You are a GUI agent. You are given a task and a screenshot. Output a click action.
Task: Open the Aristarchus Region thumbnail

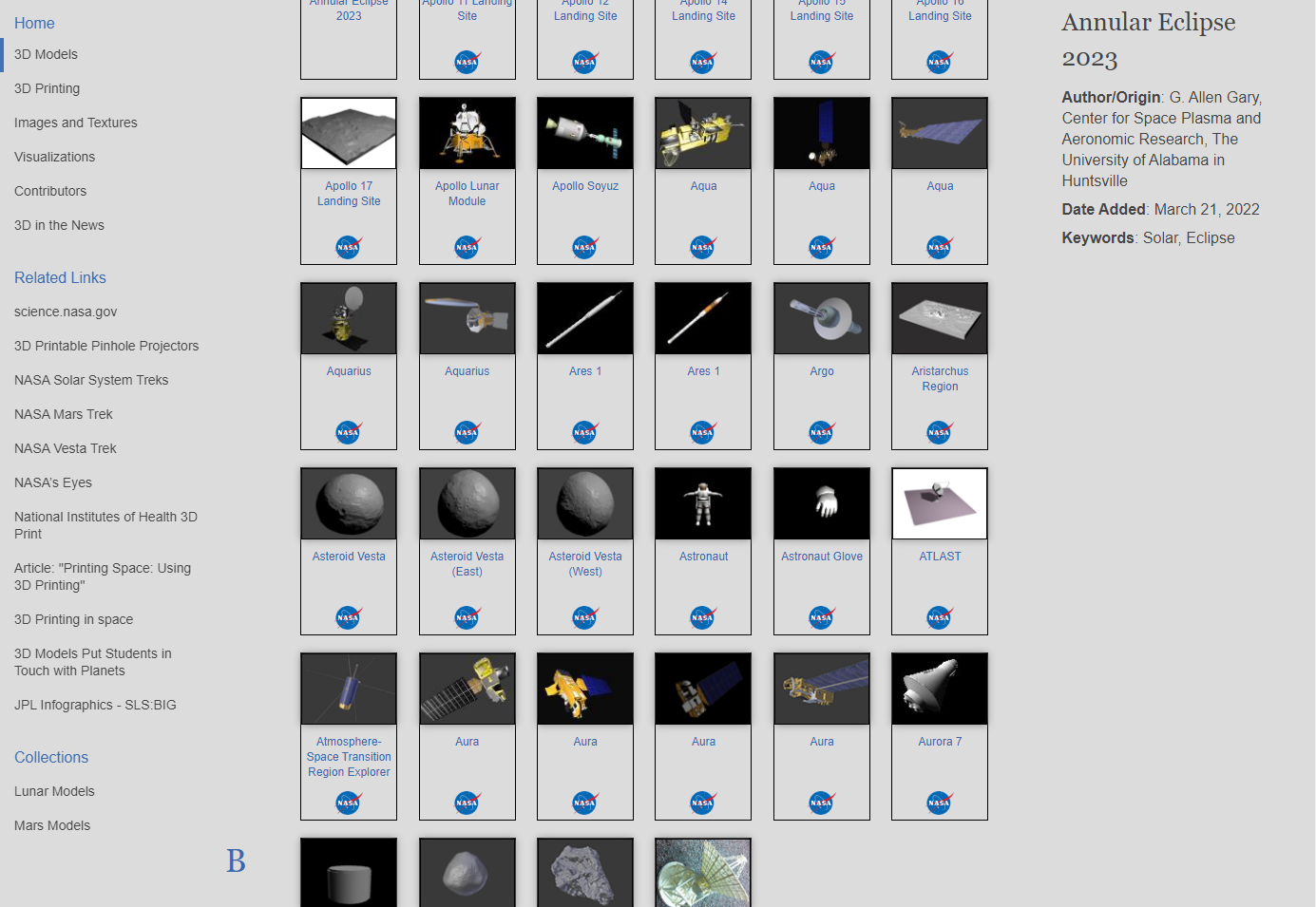point(939,318)
